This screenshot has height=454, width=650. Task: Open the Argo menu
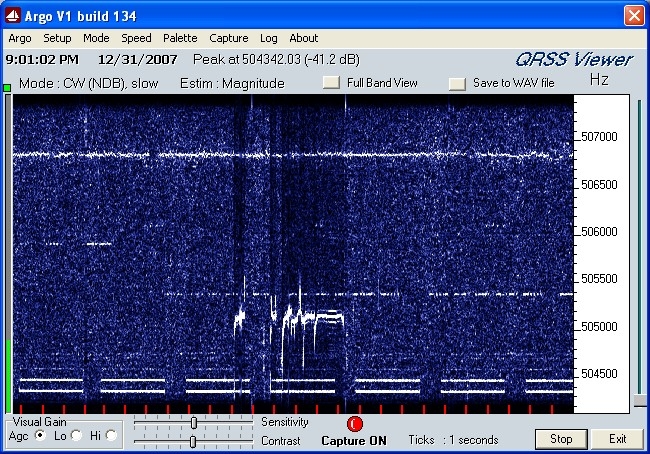(19, 38)
